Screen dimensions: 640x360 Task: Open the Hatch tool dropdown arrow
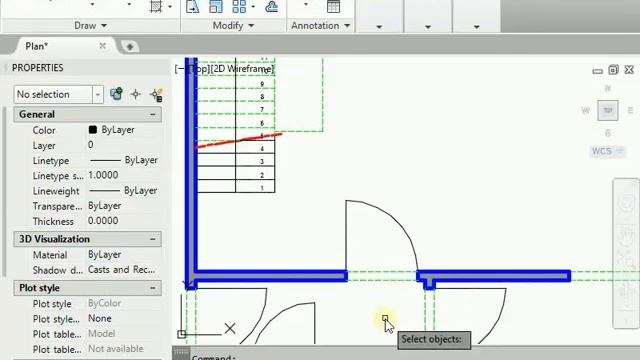170,7
